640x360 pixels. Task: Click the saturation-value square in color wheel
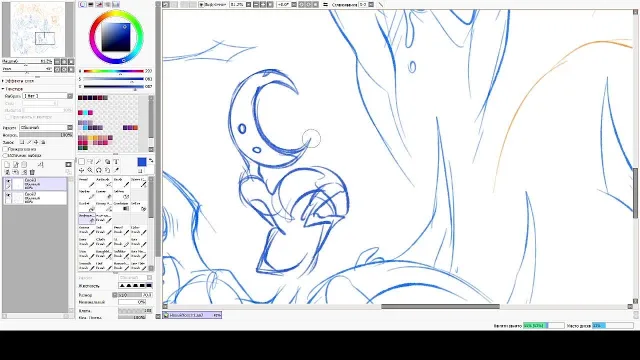point(116,37)
